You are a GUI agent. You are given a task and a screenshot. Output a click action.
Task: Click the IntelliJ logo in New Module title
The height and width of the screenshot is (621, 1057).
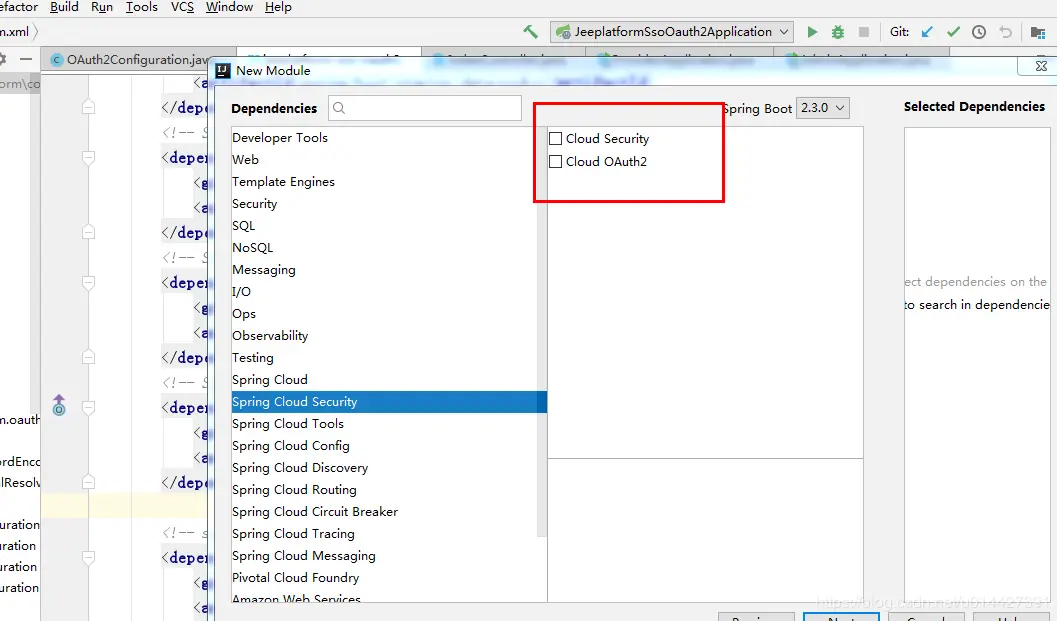[222, 70]
